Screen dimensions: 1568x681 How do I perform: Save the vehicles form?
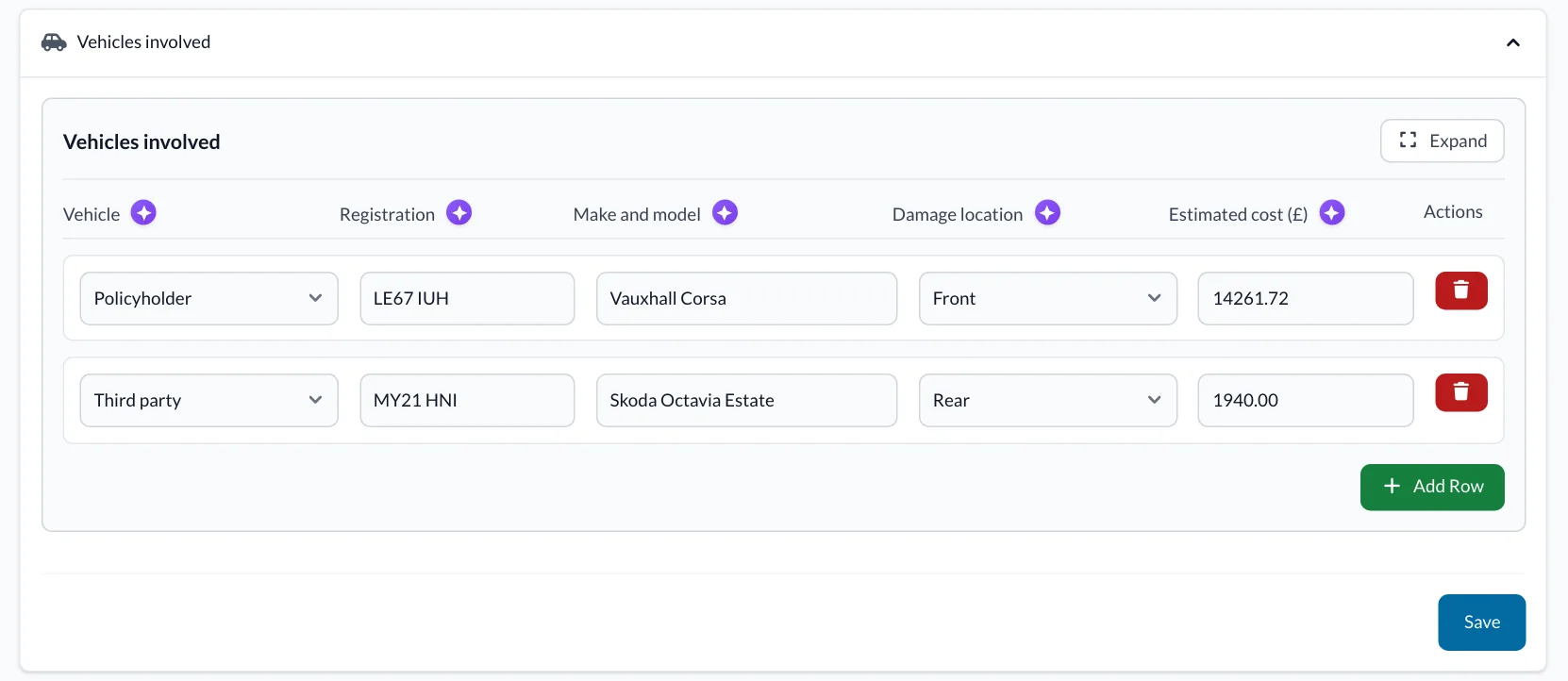pyautogui.click(x=1482, y=623)
